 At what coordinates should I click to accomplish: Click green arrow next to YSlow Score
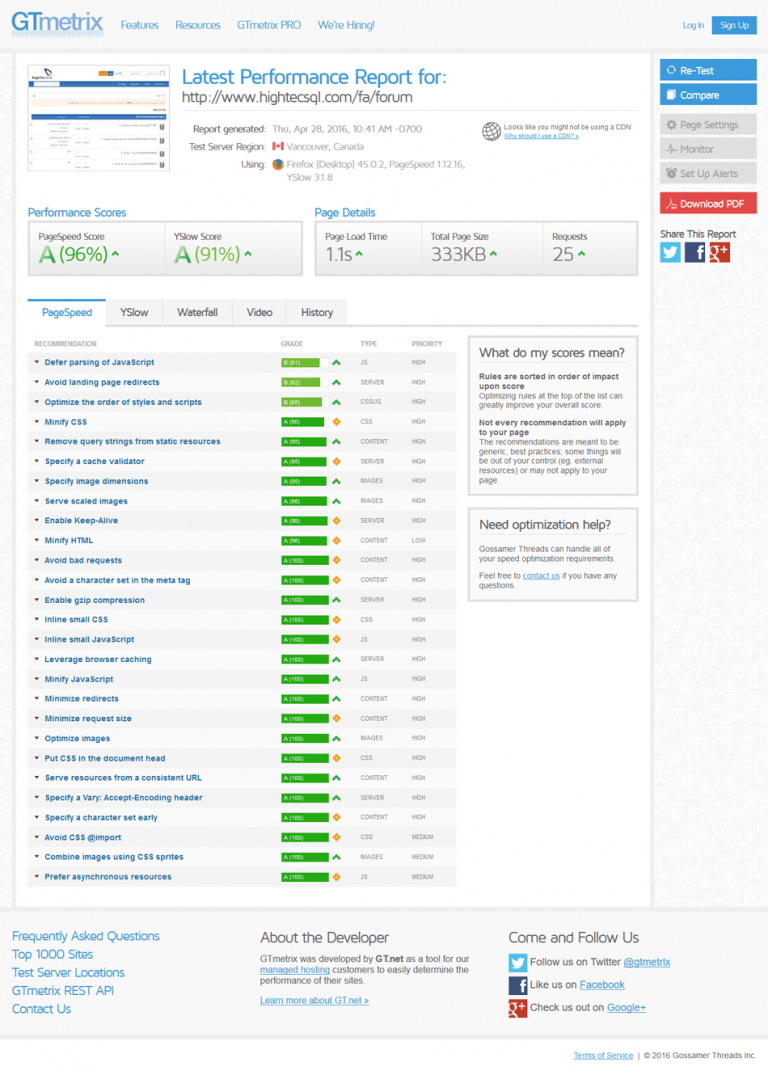(248, 254)
